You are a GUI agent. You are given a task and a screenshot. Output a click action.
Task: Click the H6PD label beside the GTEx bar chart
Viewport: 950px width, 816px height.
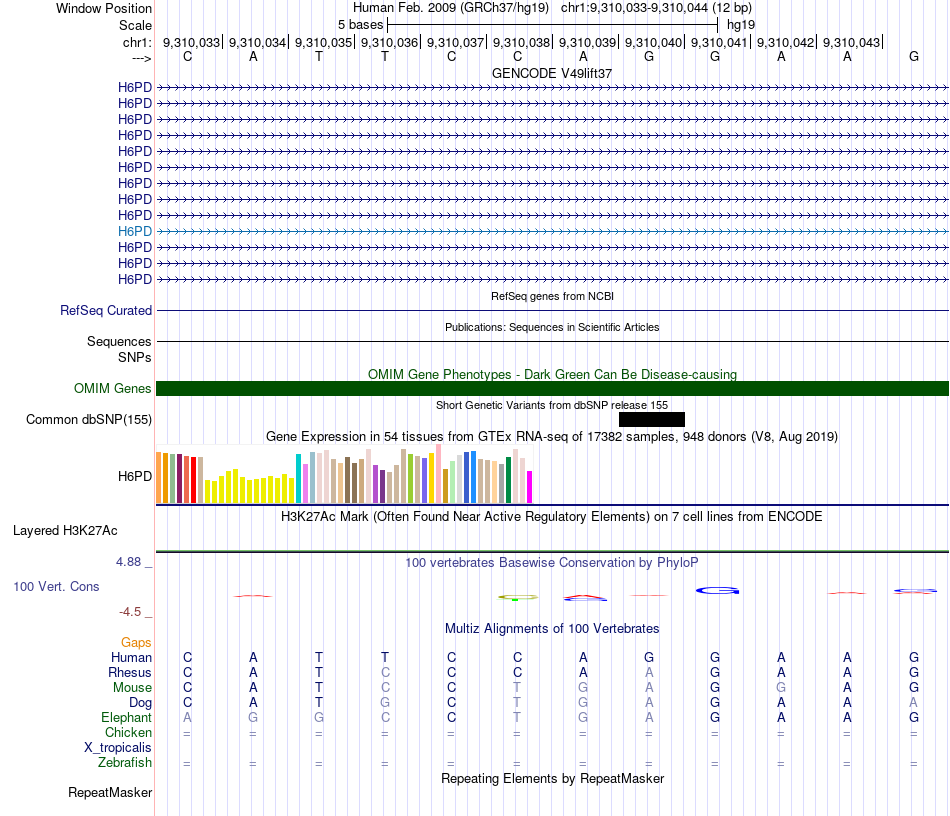point(135,476)
